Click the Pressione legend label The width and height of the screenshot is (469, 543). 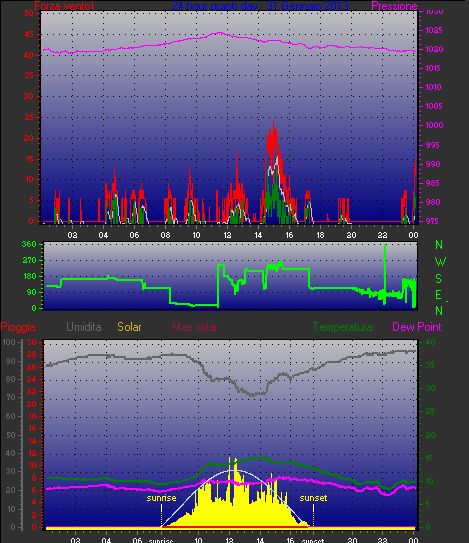coord(394,6)
